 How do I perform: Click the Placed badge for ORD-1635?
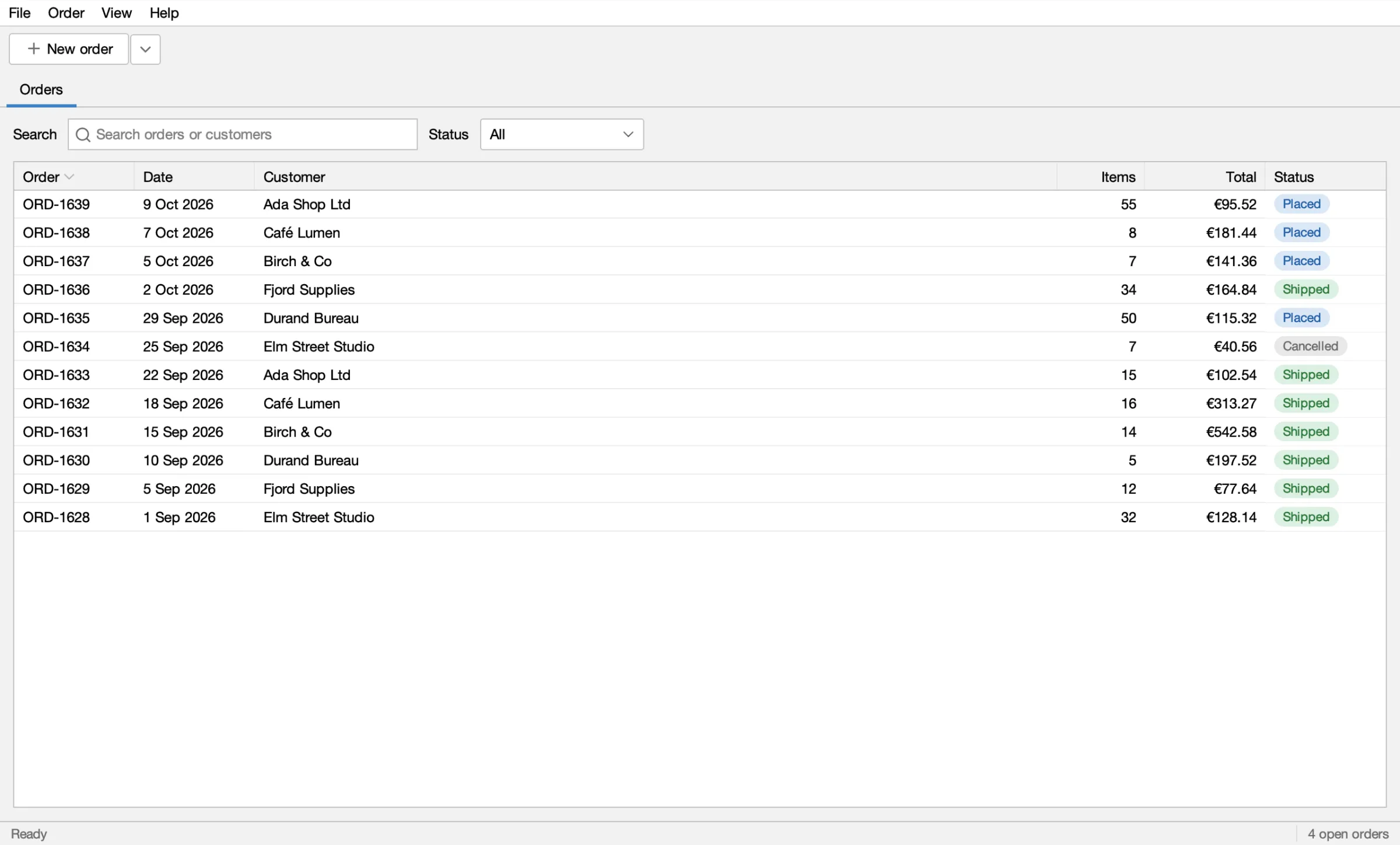pyautogui.click(x=1301, y=317)
